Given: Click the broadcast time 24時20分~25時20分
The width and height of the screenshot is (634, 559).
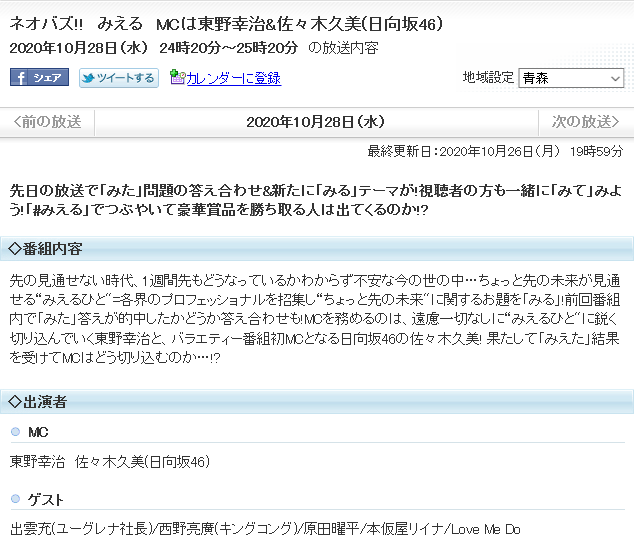Looking at the screenshot, I should (x=228, y=48).
